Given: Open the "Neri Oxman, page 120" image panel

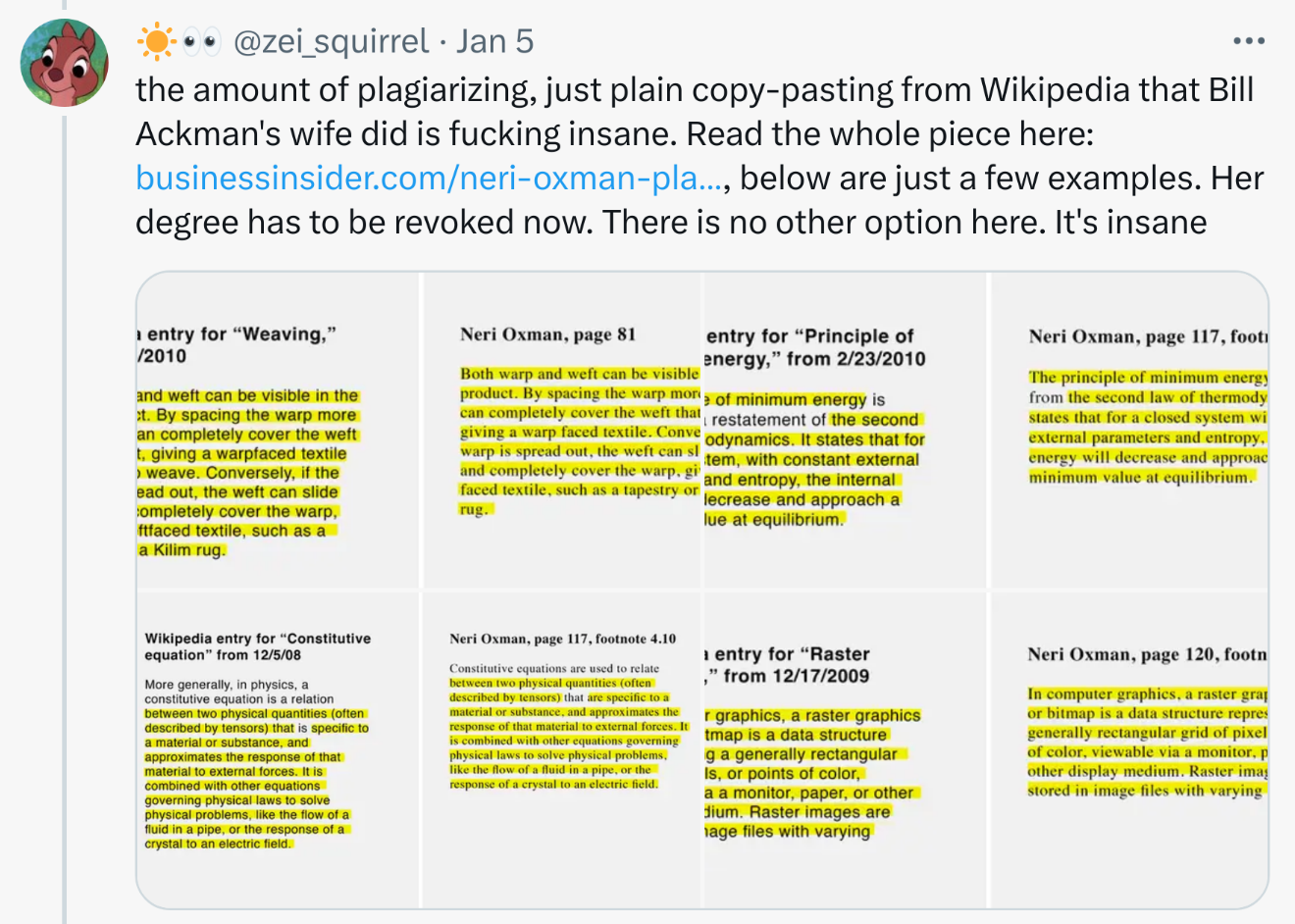Looking at the screenshot, I should coord(1128,749).
